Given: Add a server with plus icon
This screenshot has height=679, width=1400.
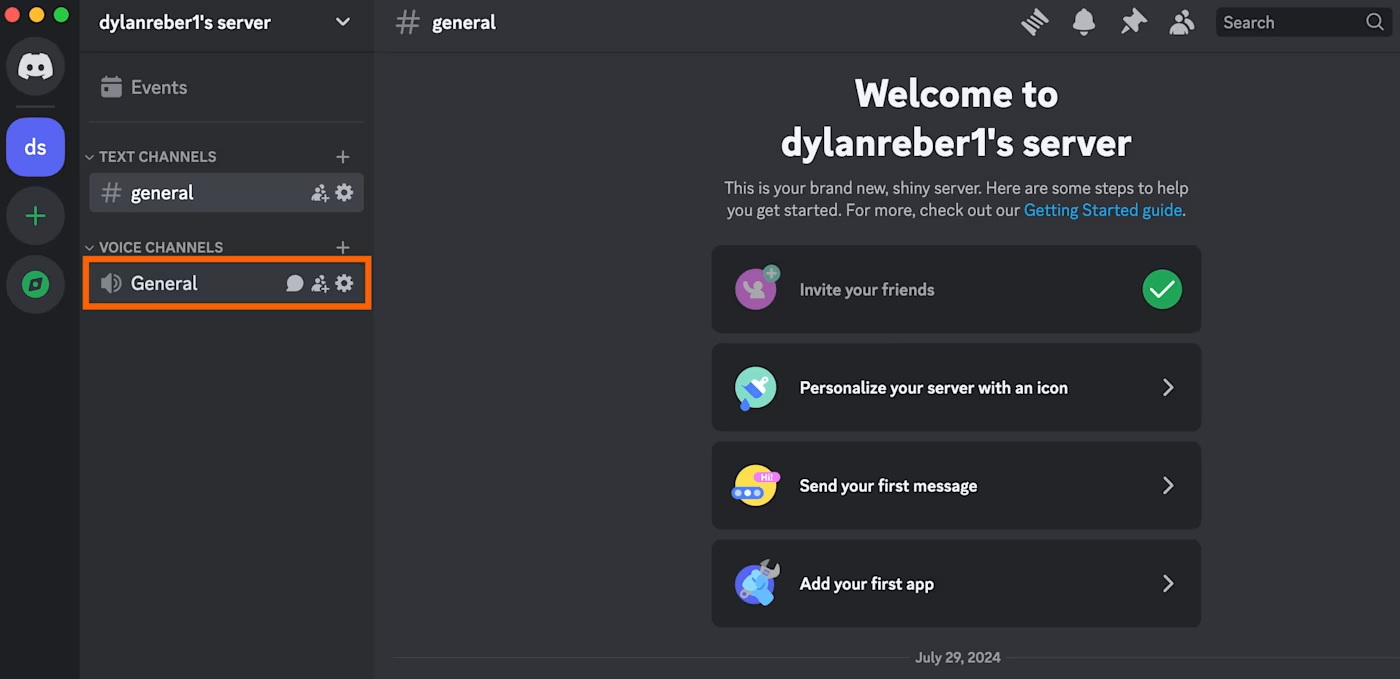Looking at the screenshot, I should (x=36, y=216).
